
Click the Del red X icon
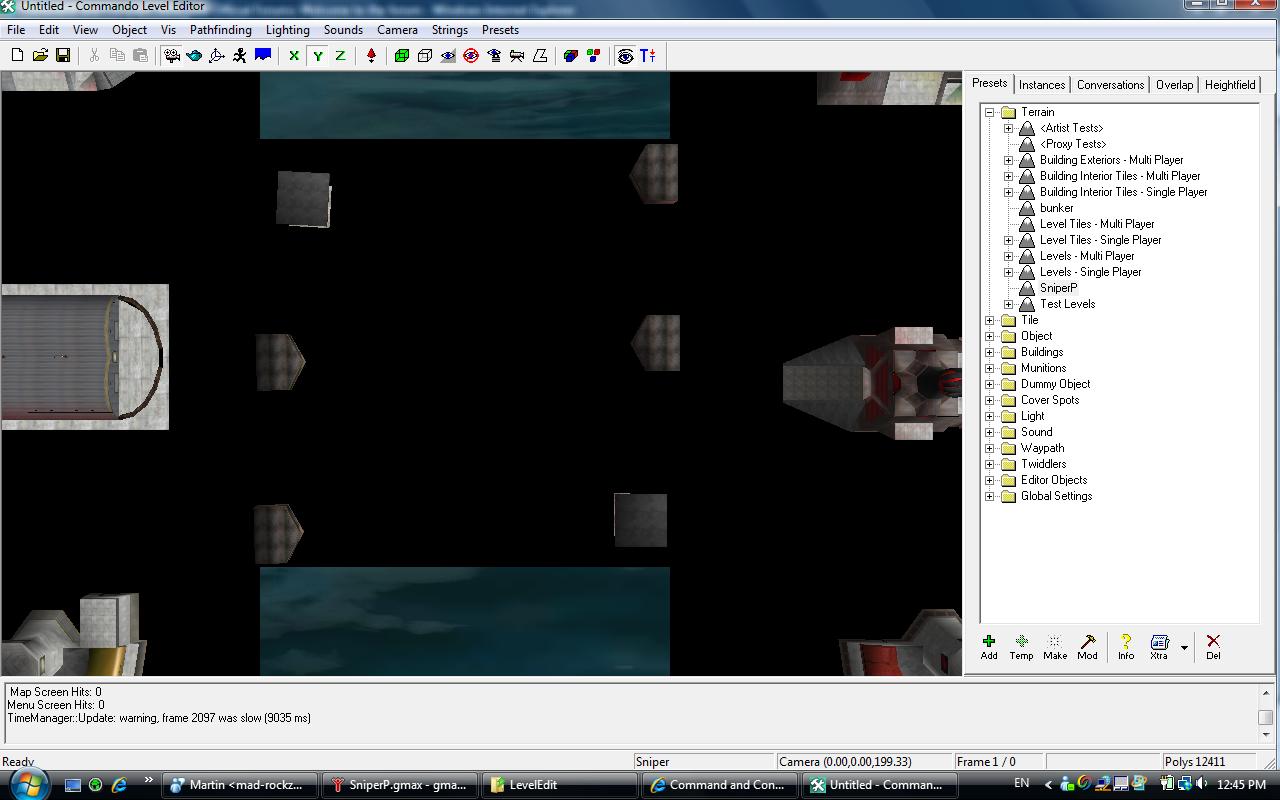click(1213, 647)
